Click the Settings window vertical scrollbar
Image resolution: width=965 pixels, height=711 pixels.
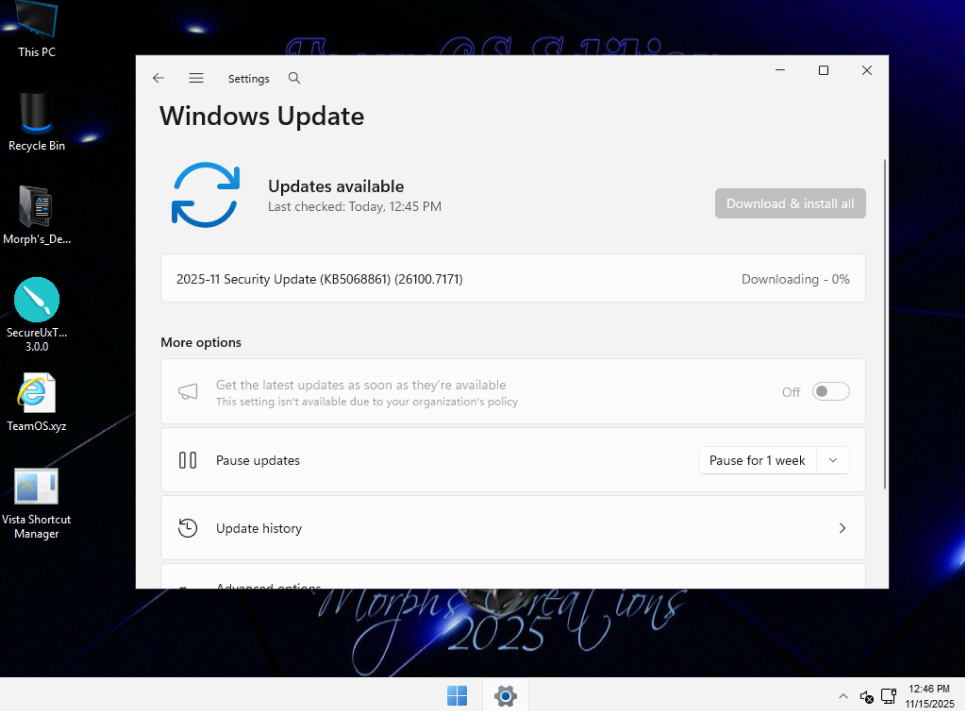884,320
